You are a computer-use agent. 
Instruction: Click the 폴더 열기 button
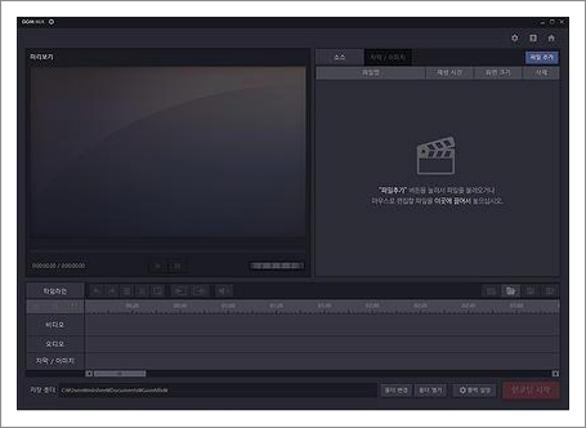click(x=431, y=390)
